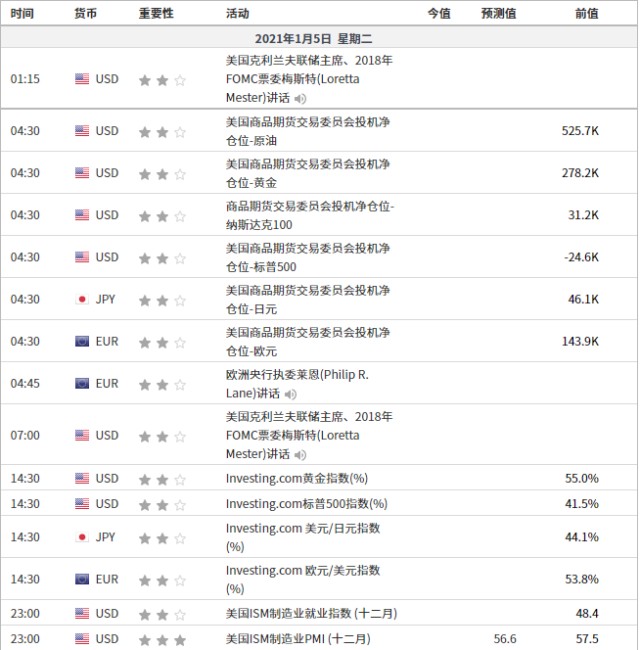Click US flag in ISM制造业就业指数 row
Image resolution: width=640 pixels, height=650 pixels.
[82, 614]
